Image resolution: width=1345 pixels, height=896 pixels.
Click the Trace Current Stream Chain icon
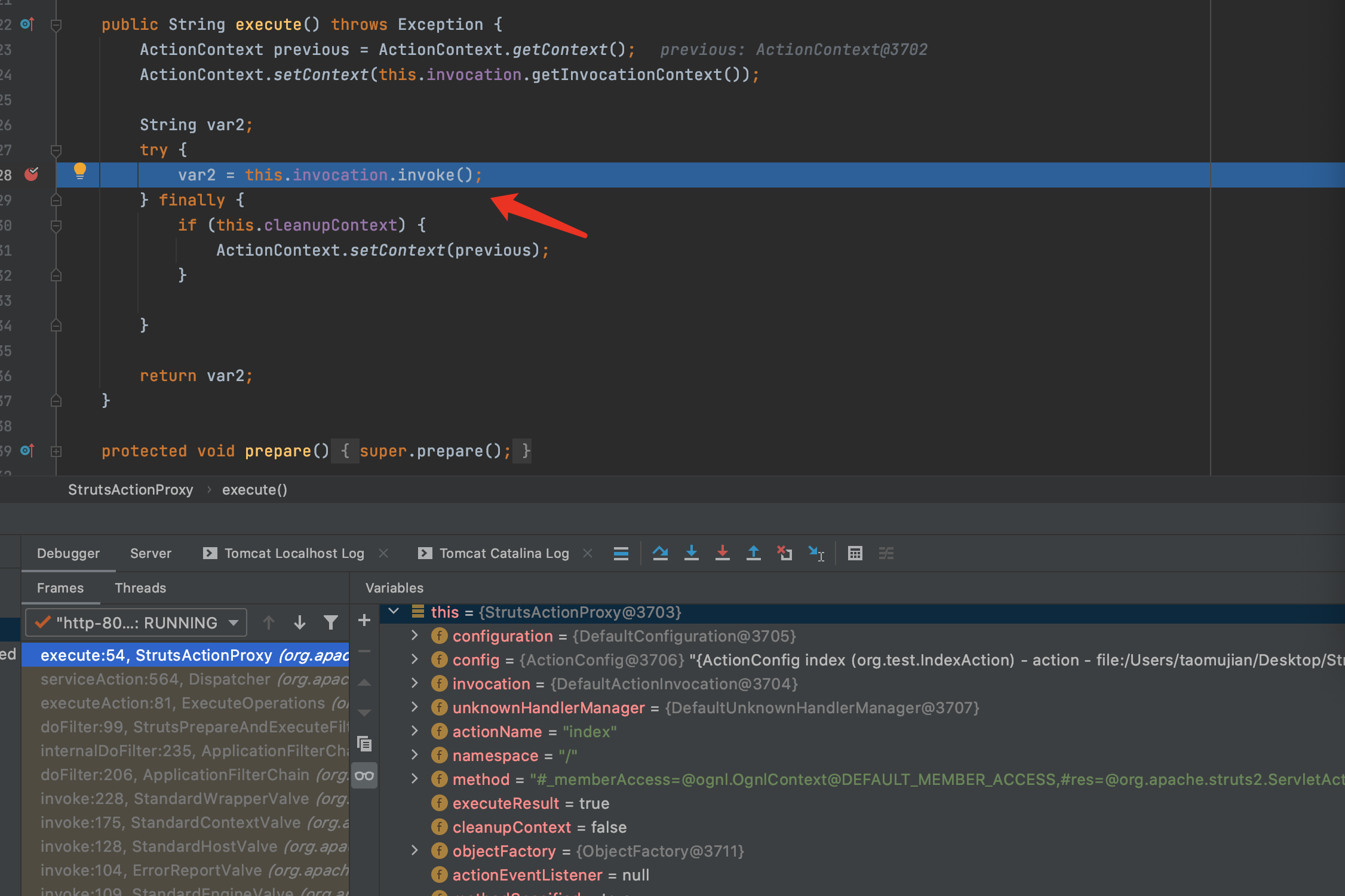pos(886,553)
